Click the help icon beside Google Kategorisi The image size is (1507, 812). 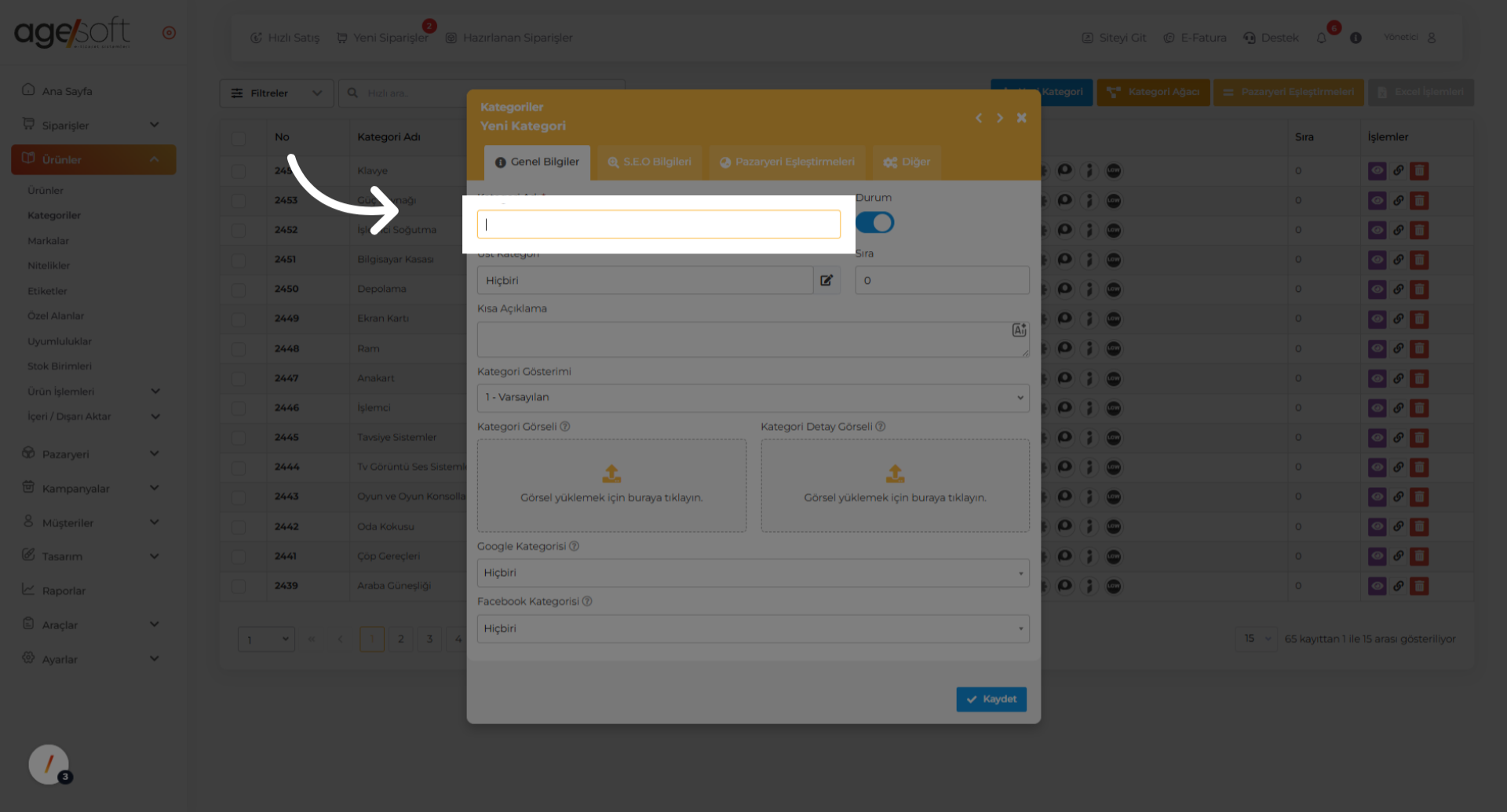click(x=574, y=546)
